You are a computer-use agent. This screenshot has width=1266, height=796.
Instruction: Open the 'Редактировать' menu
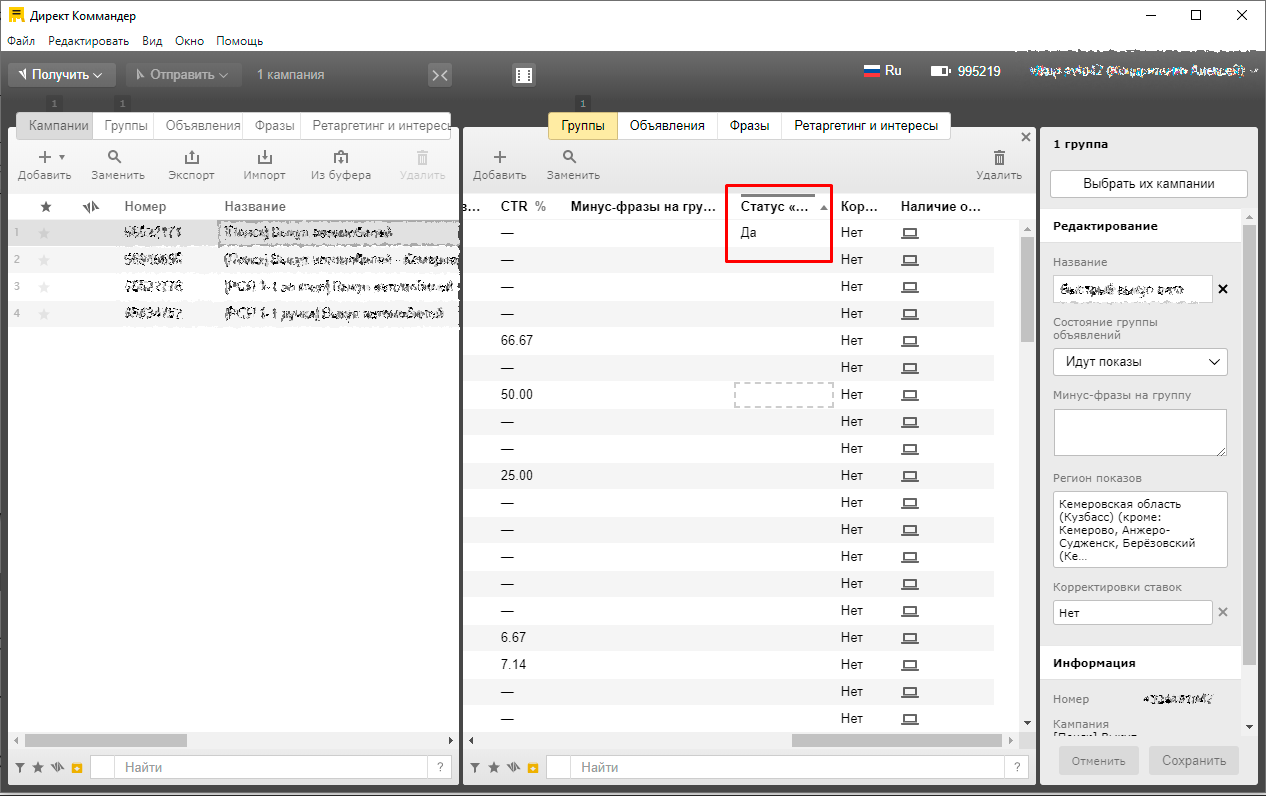[x=88, y=41]
